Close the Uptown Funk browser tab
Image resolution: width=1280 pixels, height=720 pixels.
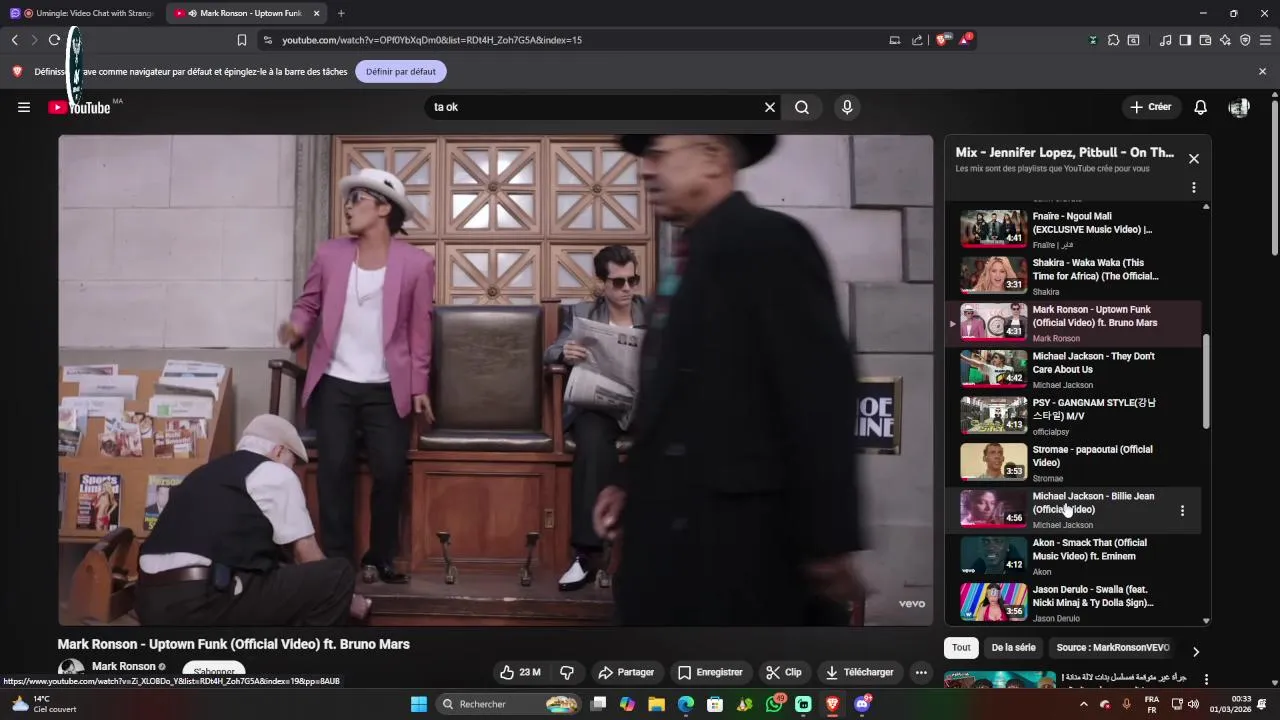click(317, 13)
